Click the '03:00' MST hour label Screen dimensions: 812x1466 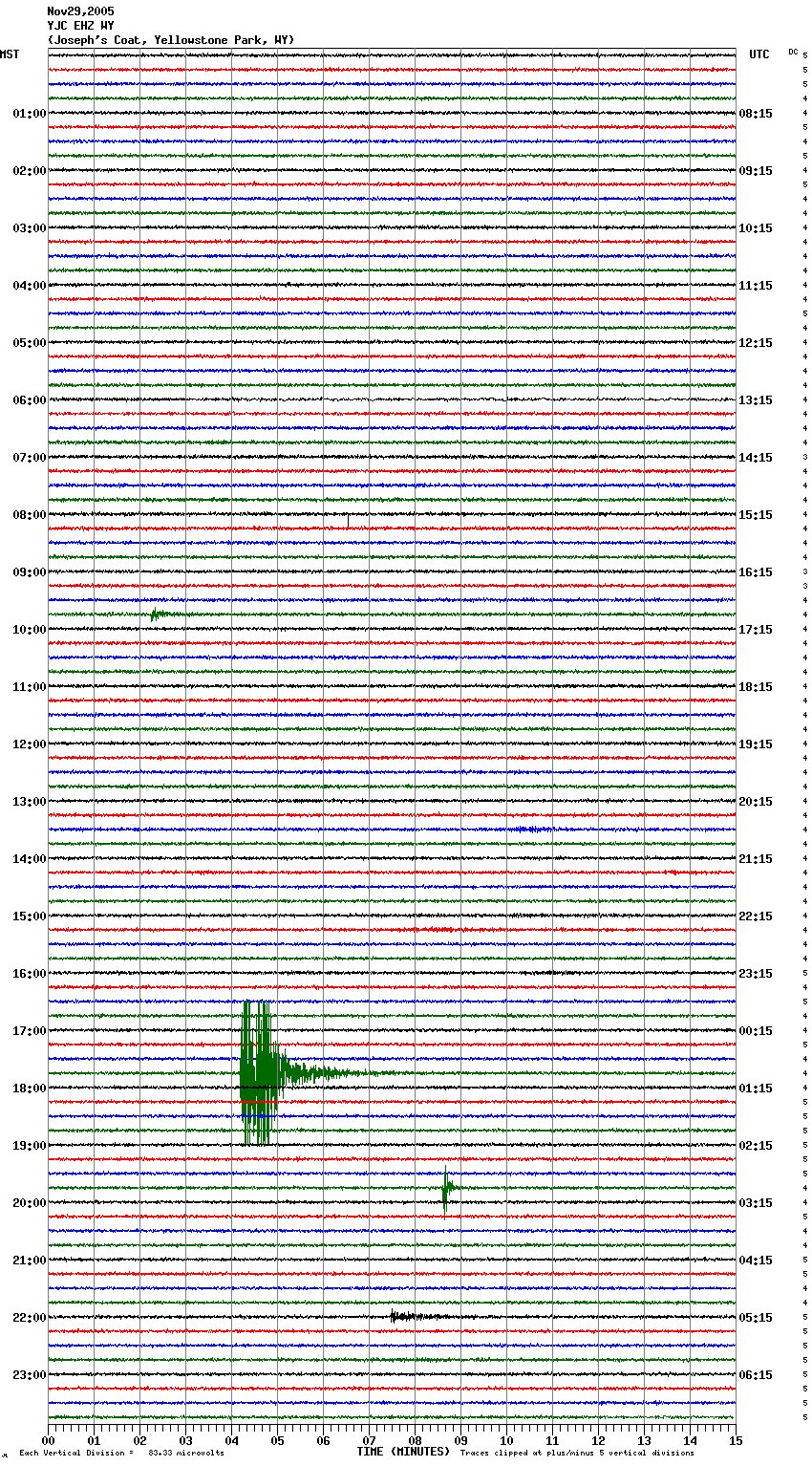[29, 228]
